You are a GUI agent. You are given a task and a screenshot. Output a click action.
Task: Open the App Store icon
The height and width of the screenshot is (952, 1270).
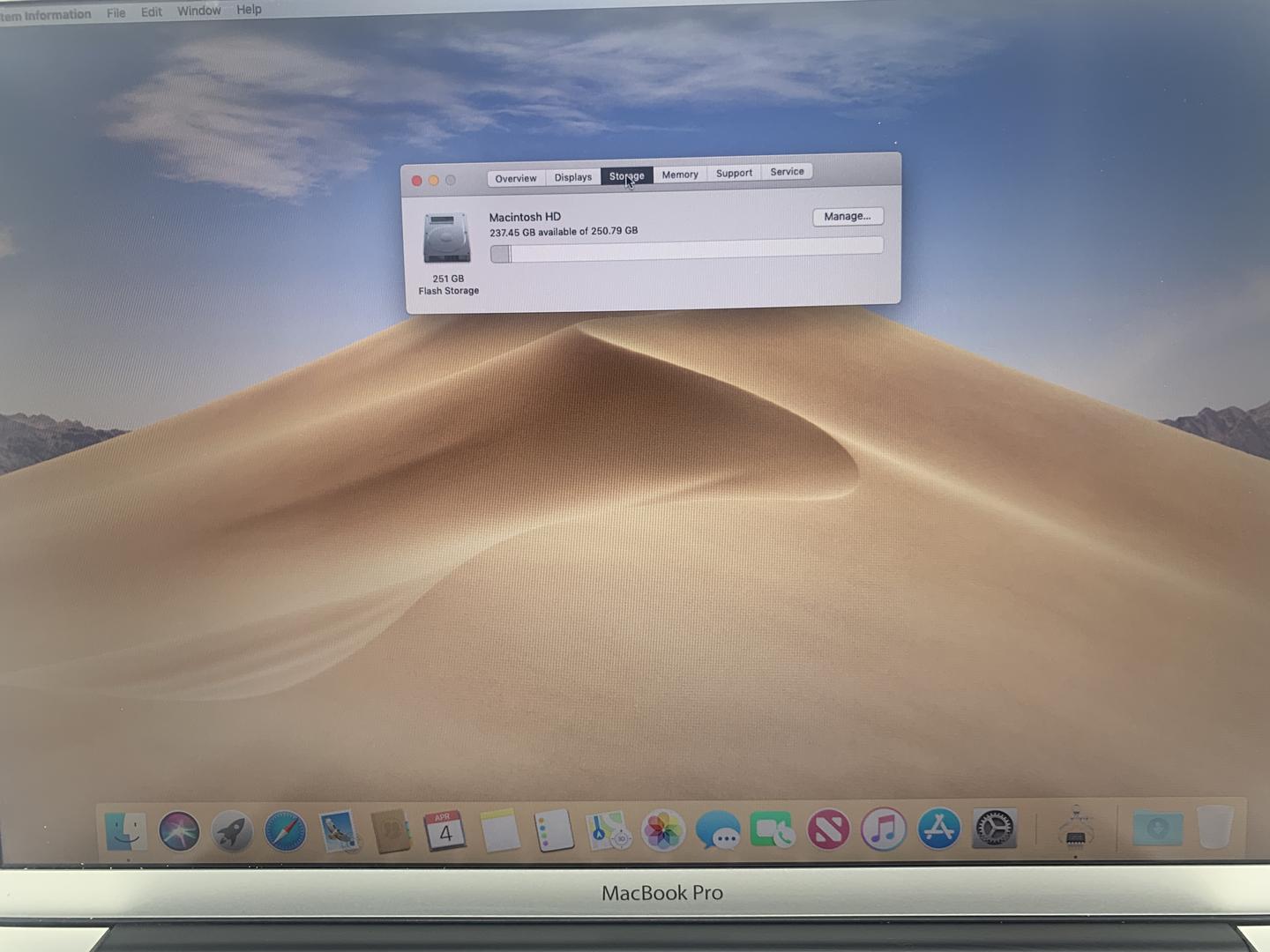pos(938,829)
